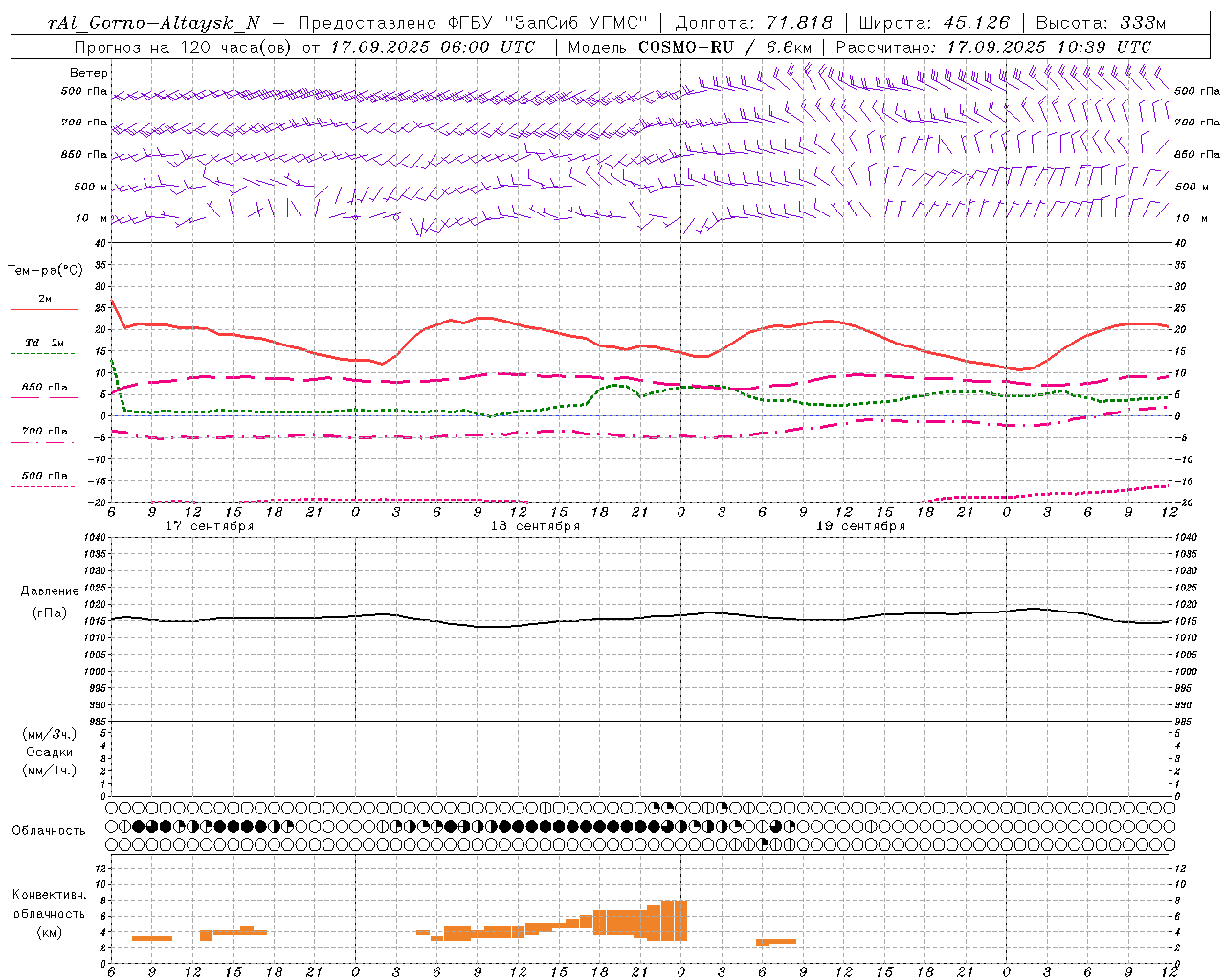Click the (км) unit under convective cloudiness
The height and width of the screenshot is (980, 1225).
tap(49, 932)
